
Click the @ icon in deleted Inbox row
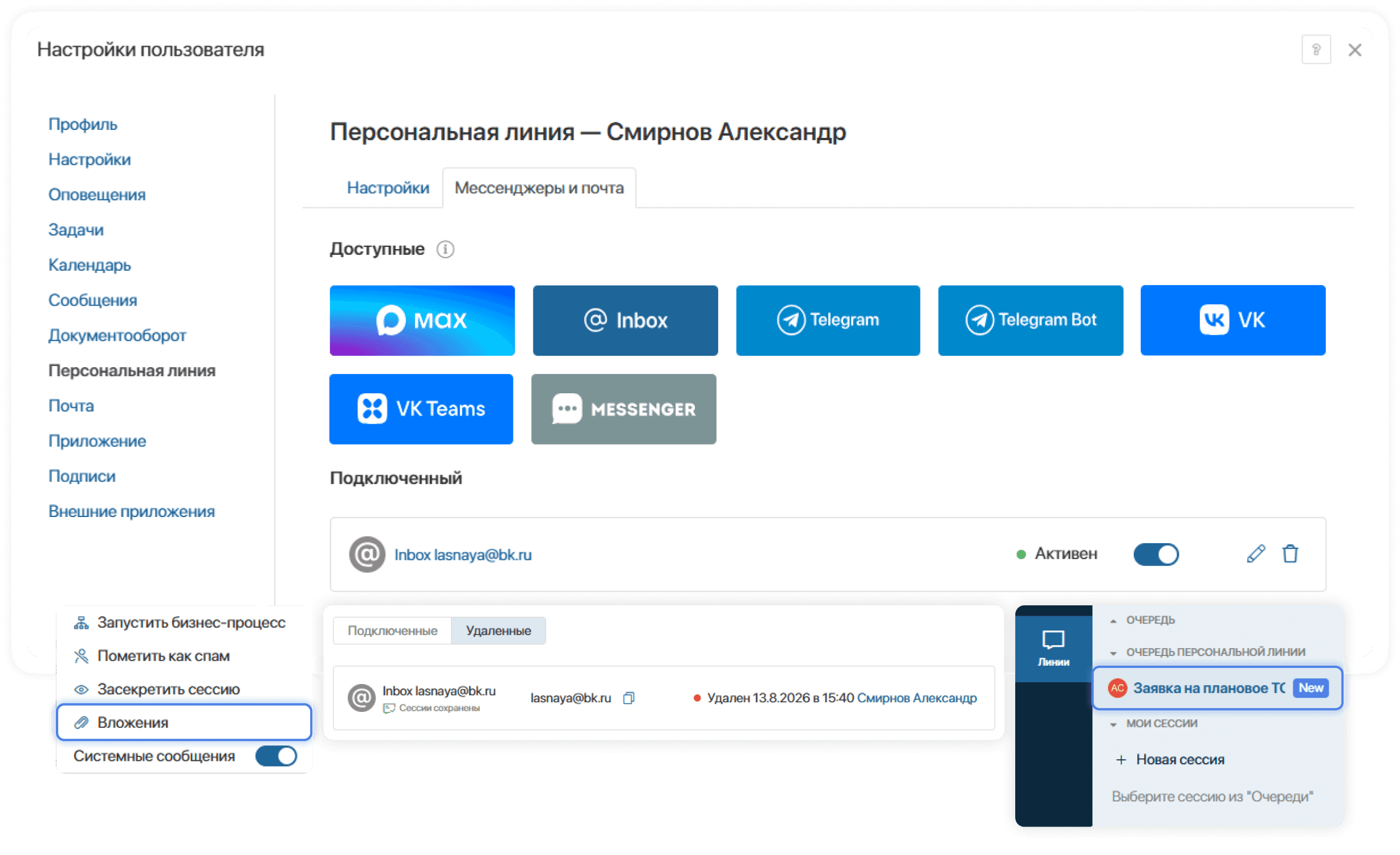point(361,698)
